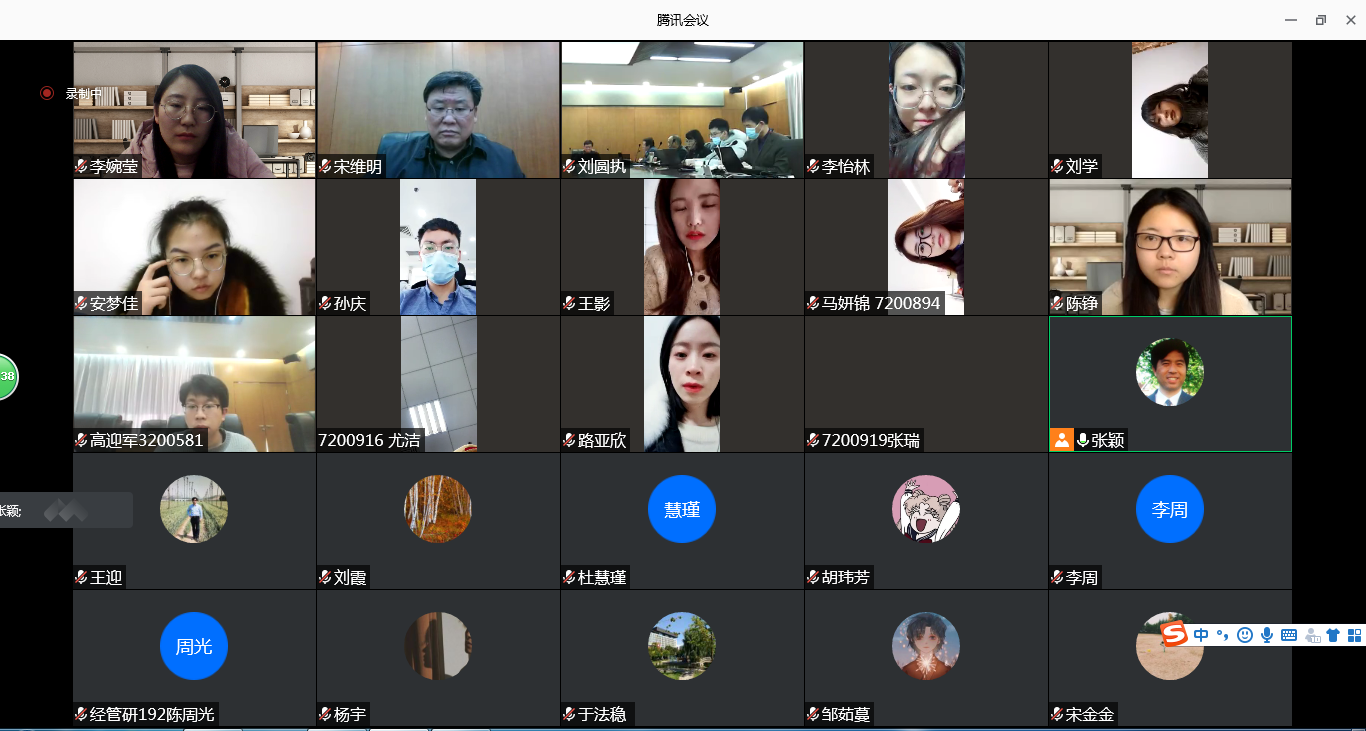Image resolution: width=1366 pixels, height=731 pixels.
Task: Open the Sogou toolbox grid icon
Action: point(1355,635)
